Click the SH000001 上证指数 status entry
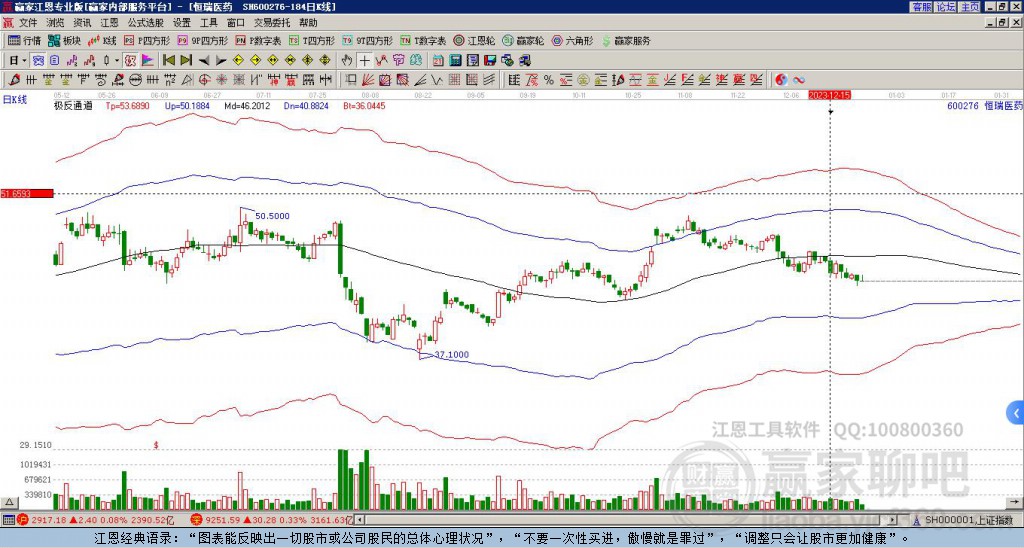 pyautogui.click(x=967, y=520)
